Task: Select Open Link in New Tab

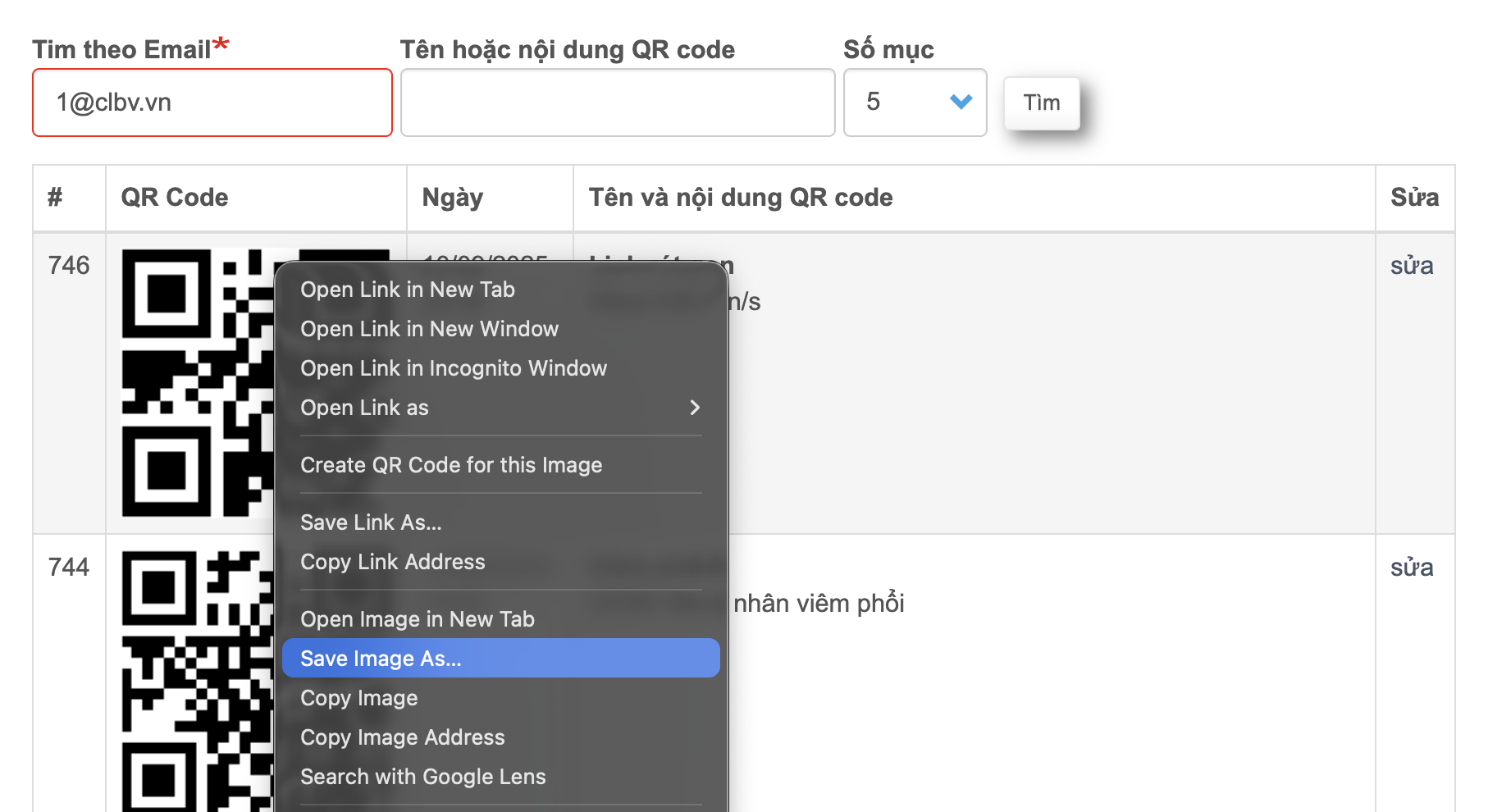Action: [408, 290]
